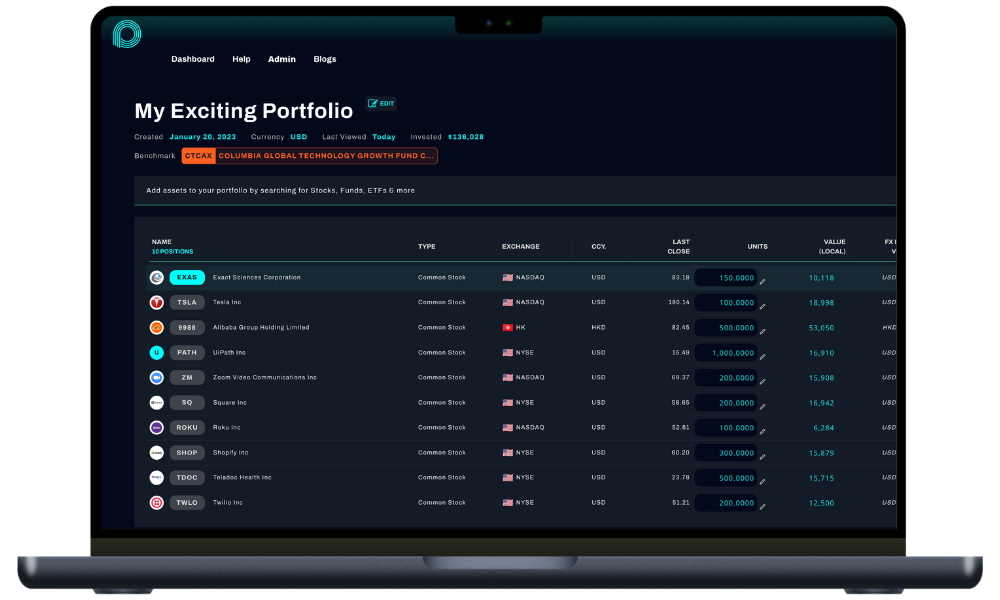
Task: Click the created date January 20, 2023
Action: tap(203, 137)
